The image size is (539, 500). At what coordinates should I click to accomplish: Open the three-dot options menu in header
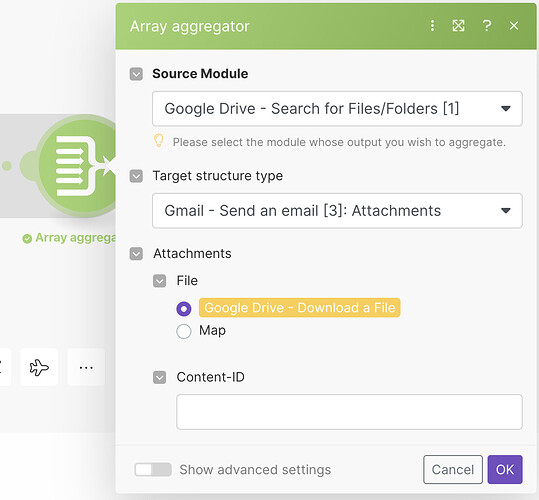(432, 25)
